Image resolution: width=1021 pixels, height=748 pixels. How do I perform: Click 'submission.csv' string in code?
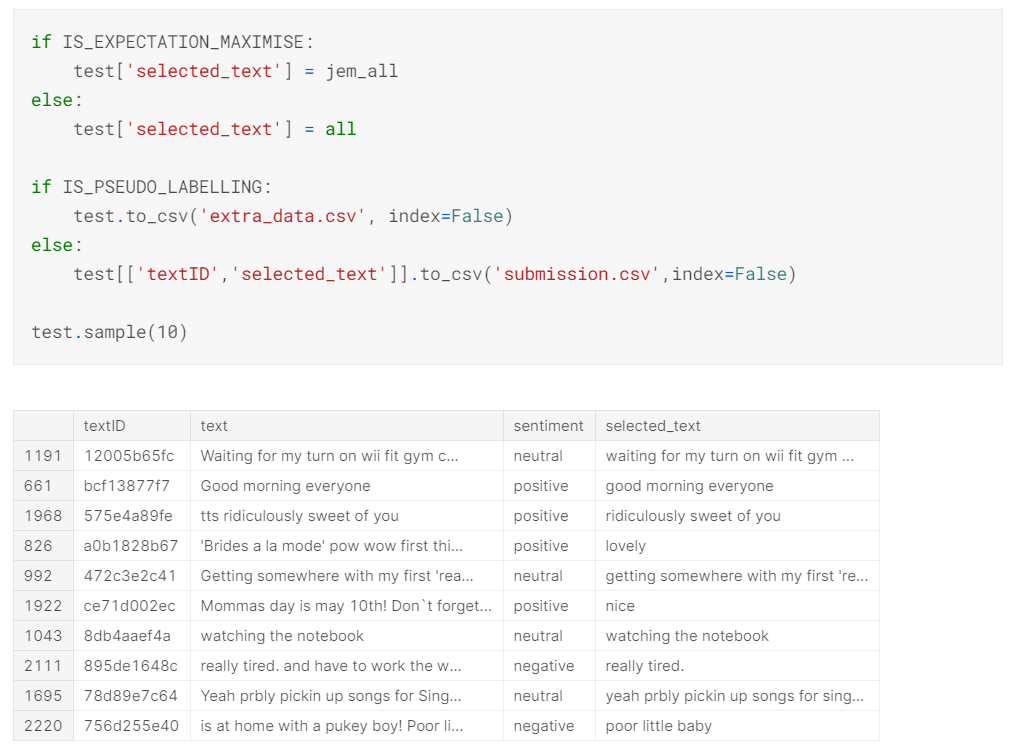click(577, 274)
